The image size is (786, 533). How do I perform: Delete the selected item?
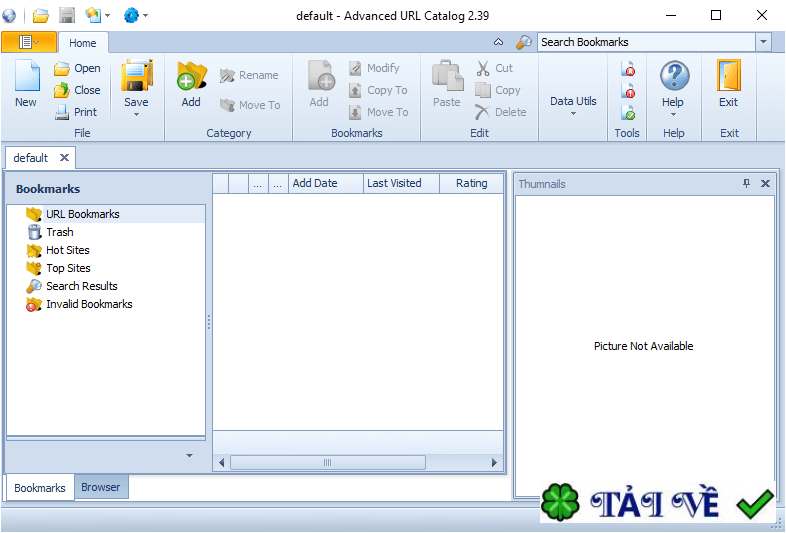500,112
